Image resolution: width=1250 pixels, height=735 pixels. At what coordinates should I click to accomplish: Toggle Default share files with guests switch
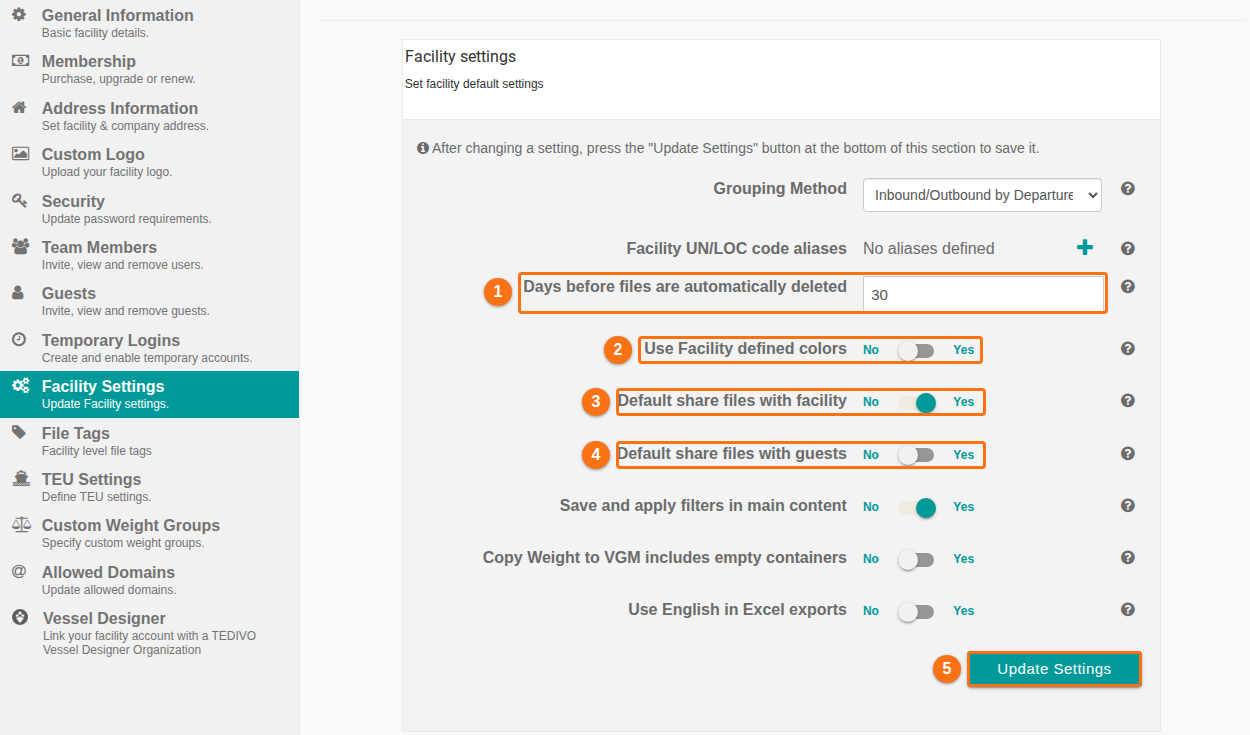coord(916,455)
